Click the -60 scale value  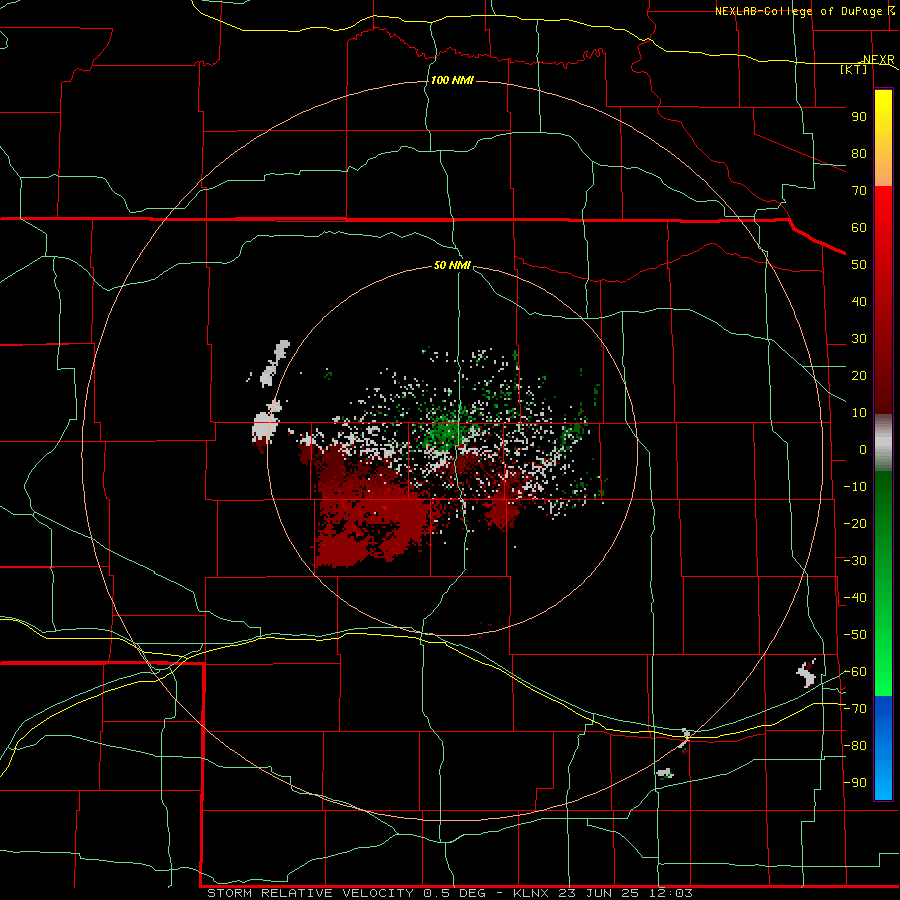[x=856, y=672]
